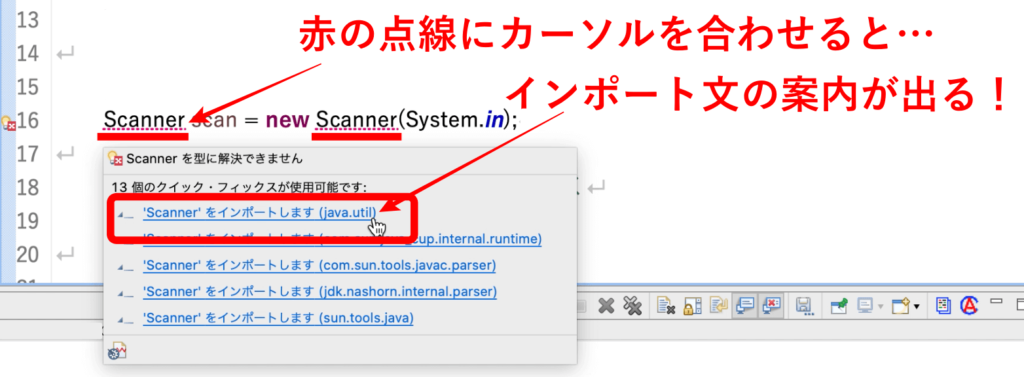Open the Display Selected Console dropdown arrow
1024x377 pixels.
pos(881,306)
